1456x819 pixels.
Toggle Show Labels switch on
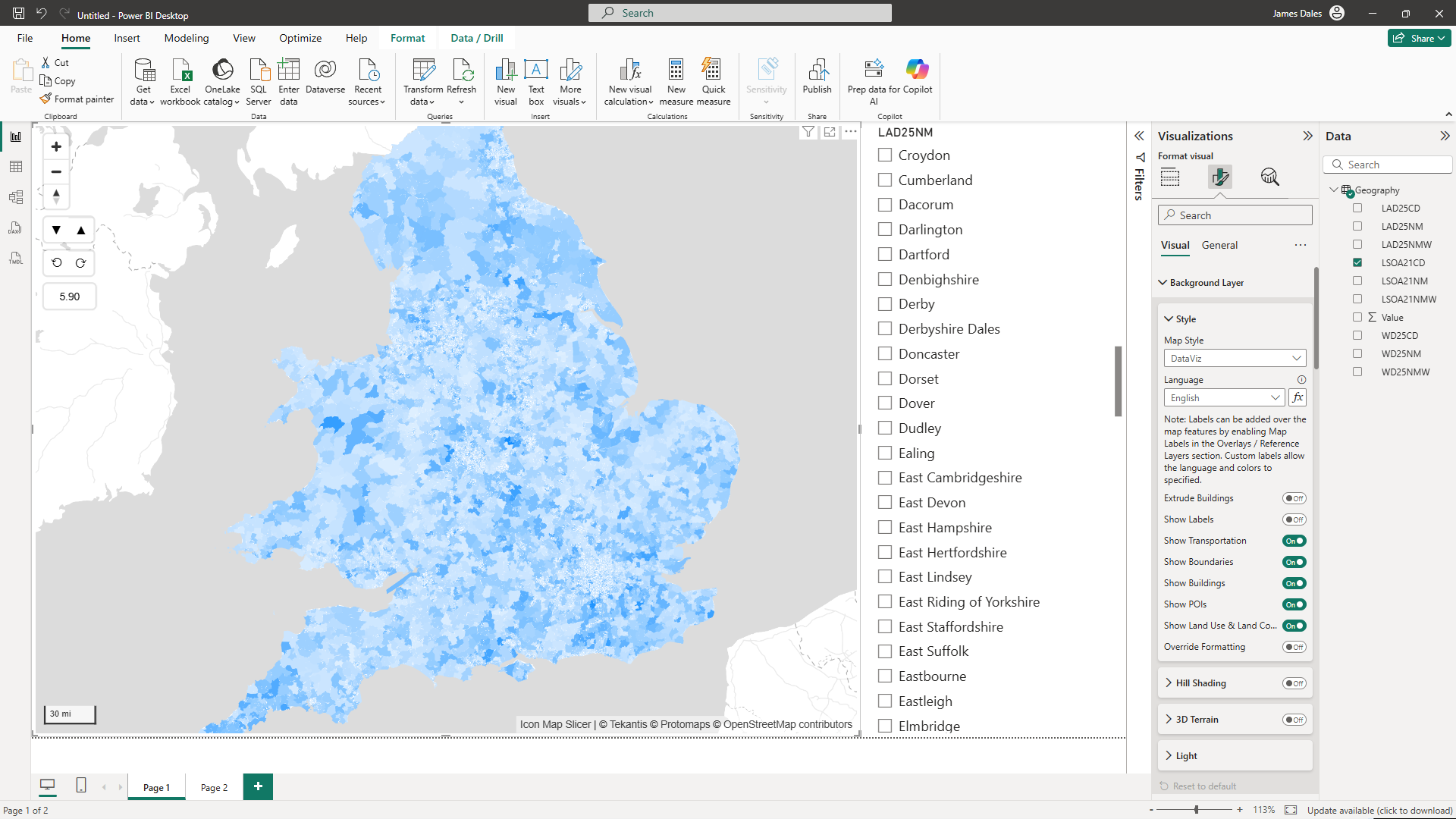pos(1294,519)
